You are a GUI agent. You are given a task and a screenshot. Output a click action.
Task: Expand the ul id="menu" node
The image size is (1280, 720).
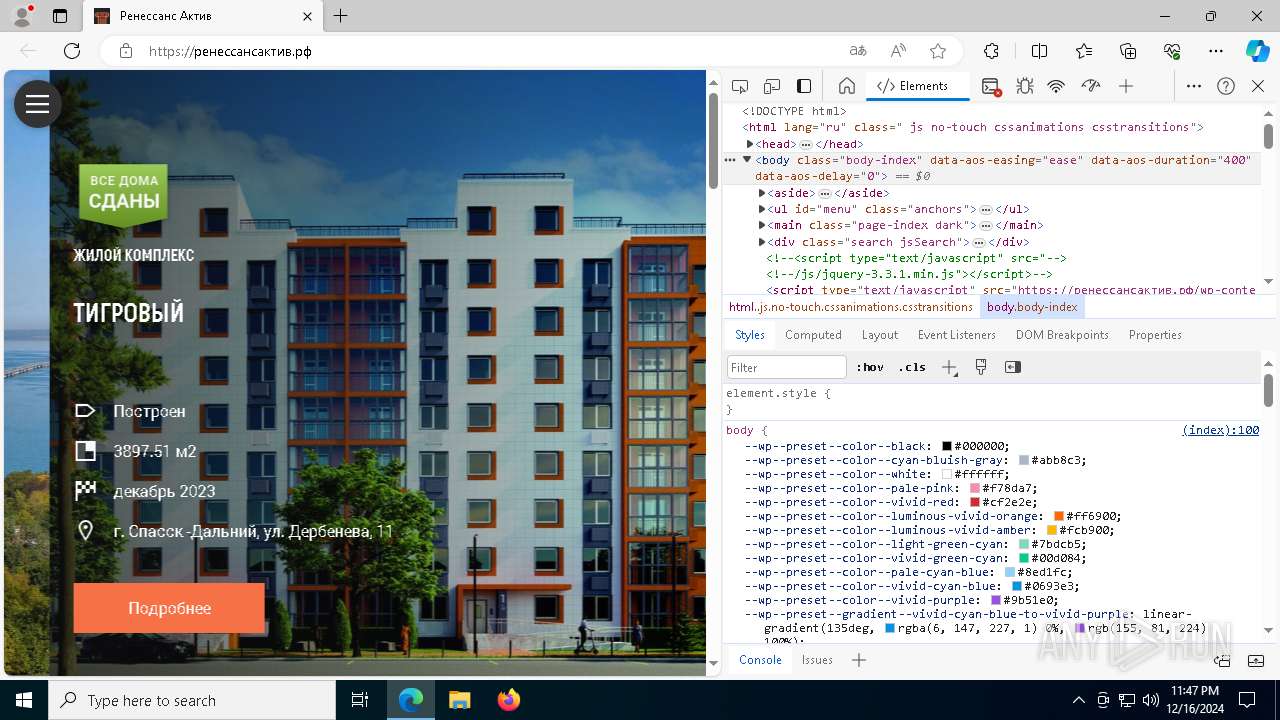tap(762, 209)
